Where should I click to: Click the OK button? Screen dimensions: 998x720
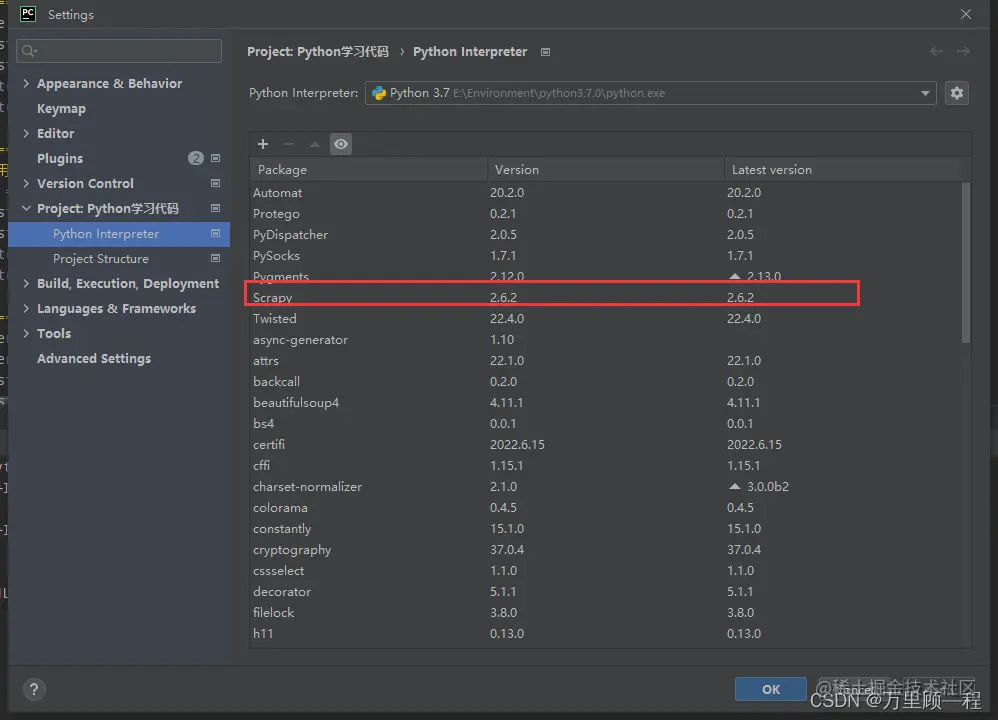[x=771, y=689]
